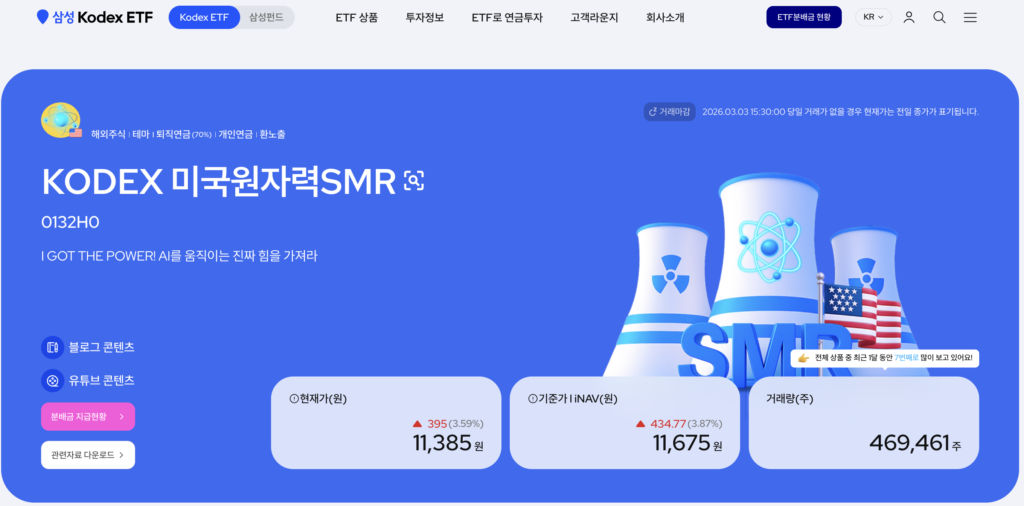The width and height of the screenshot is (1024, 506).
Task: Click the Samsung Kodex ETF logo
Action: pos(95,18)
